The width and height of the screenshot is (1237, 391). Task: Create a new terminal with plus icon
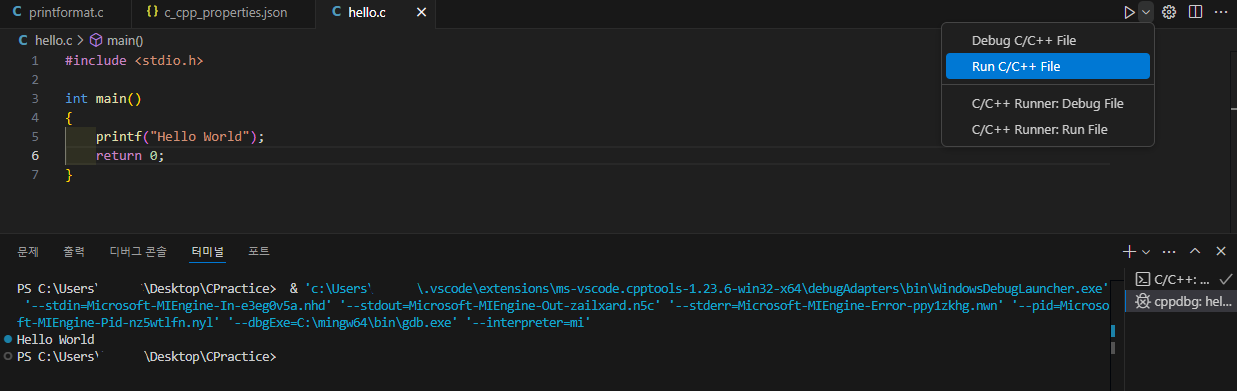click(x=1129, y=251)
